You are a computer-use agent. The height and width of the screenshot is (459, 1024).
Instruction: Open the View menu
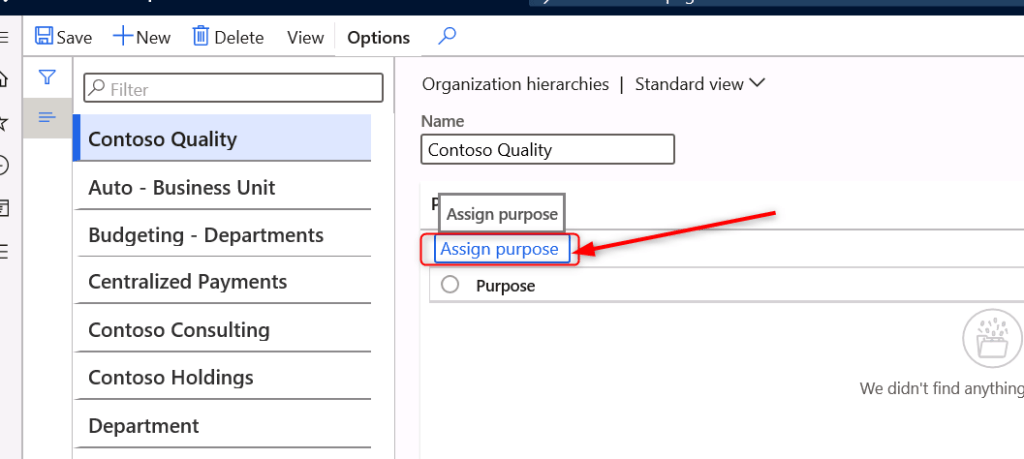coord(305,38)
